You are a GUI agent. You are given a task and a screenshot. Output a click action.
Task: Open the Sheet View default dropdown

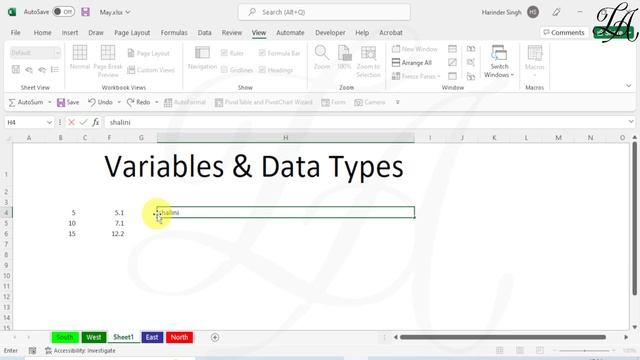35,53
